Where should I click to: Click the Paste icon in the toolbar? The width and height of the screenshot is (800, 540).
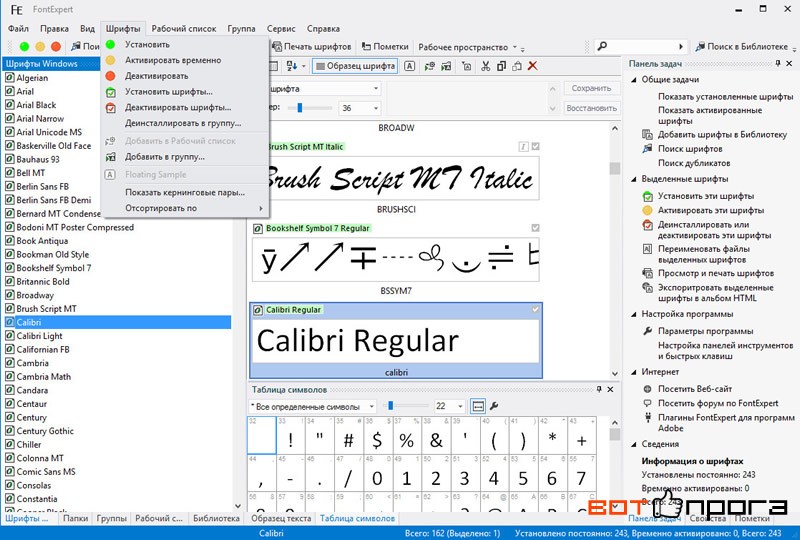[517, 66]
